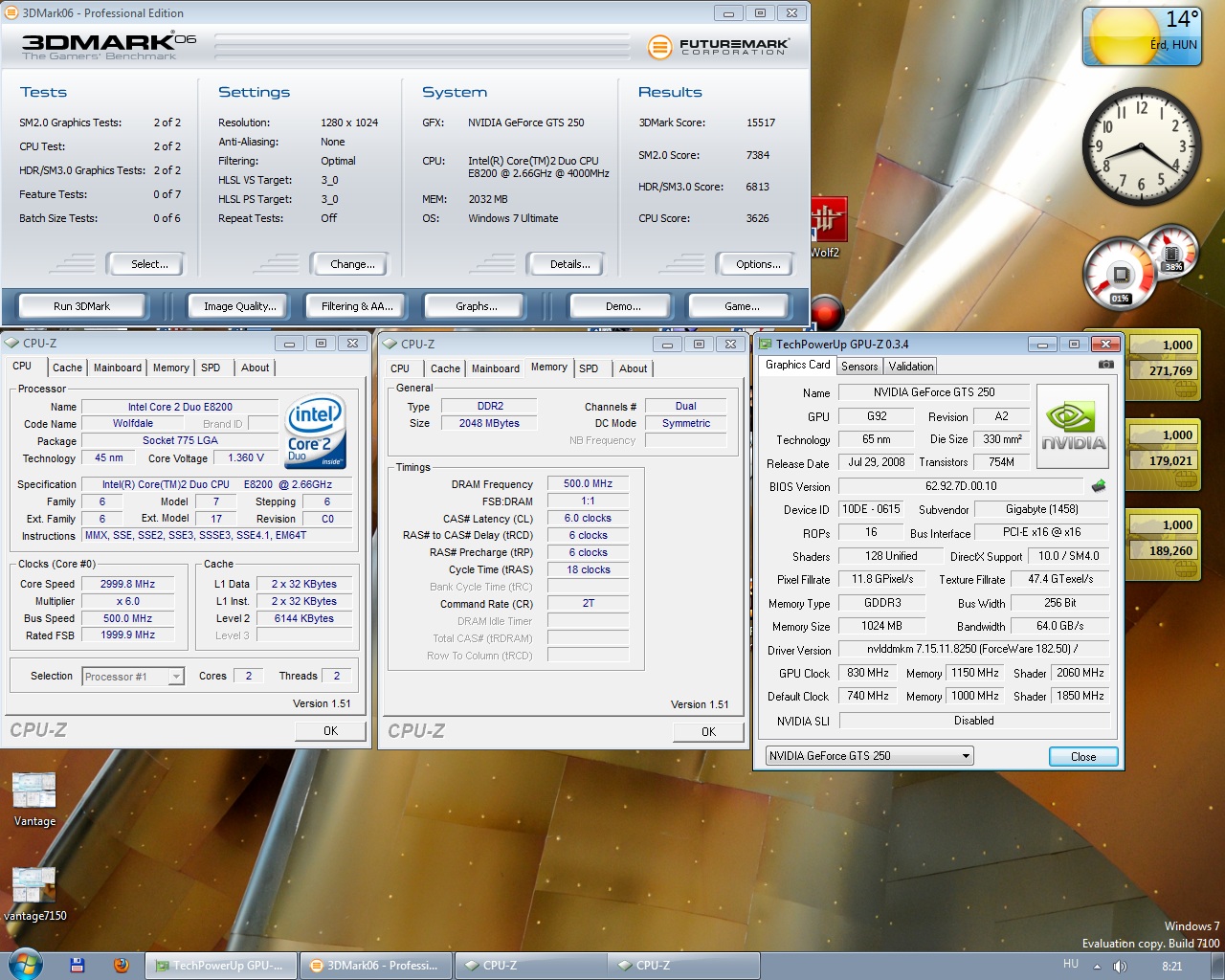Click the Options... results button
The width and height of the screenshot is (1225, 980).
pyautogui.click(x=758, y=264)
